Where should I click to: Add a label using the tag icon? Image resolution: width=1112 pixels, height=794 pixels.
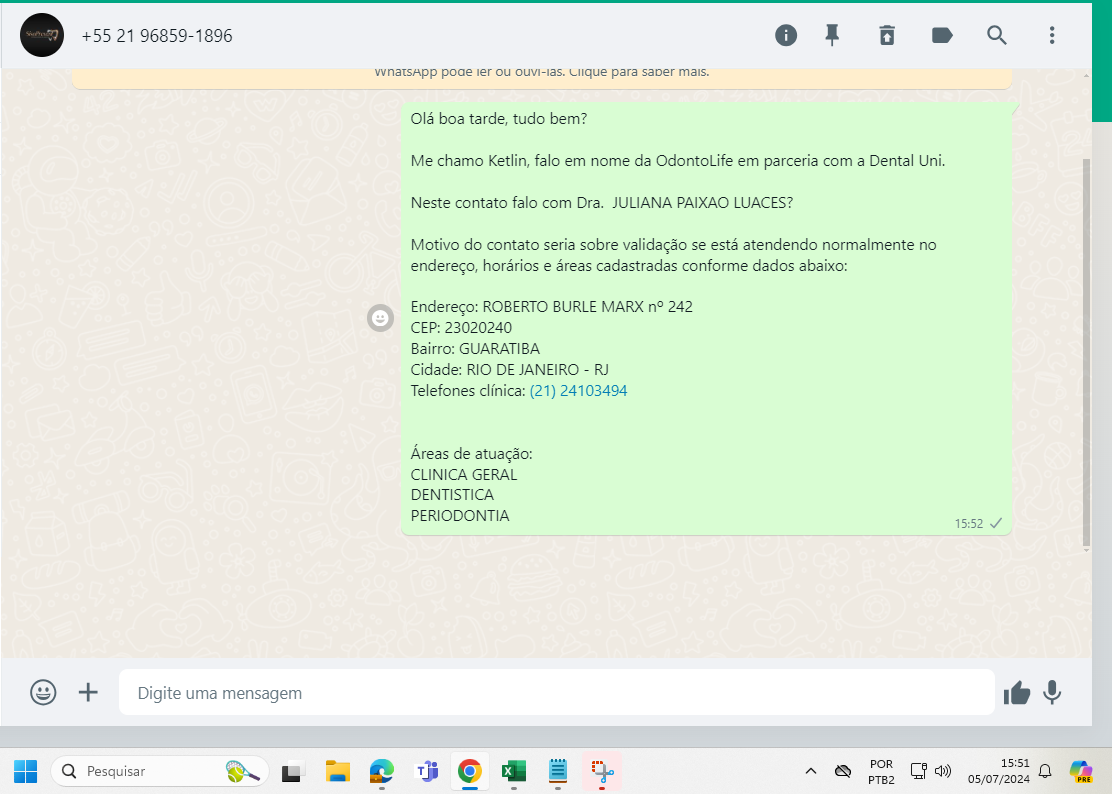(x=942, y=35)
